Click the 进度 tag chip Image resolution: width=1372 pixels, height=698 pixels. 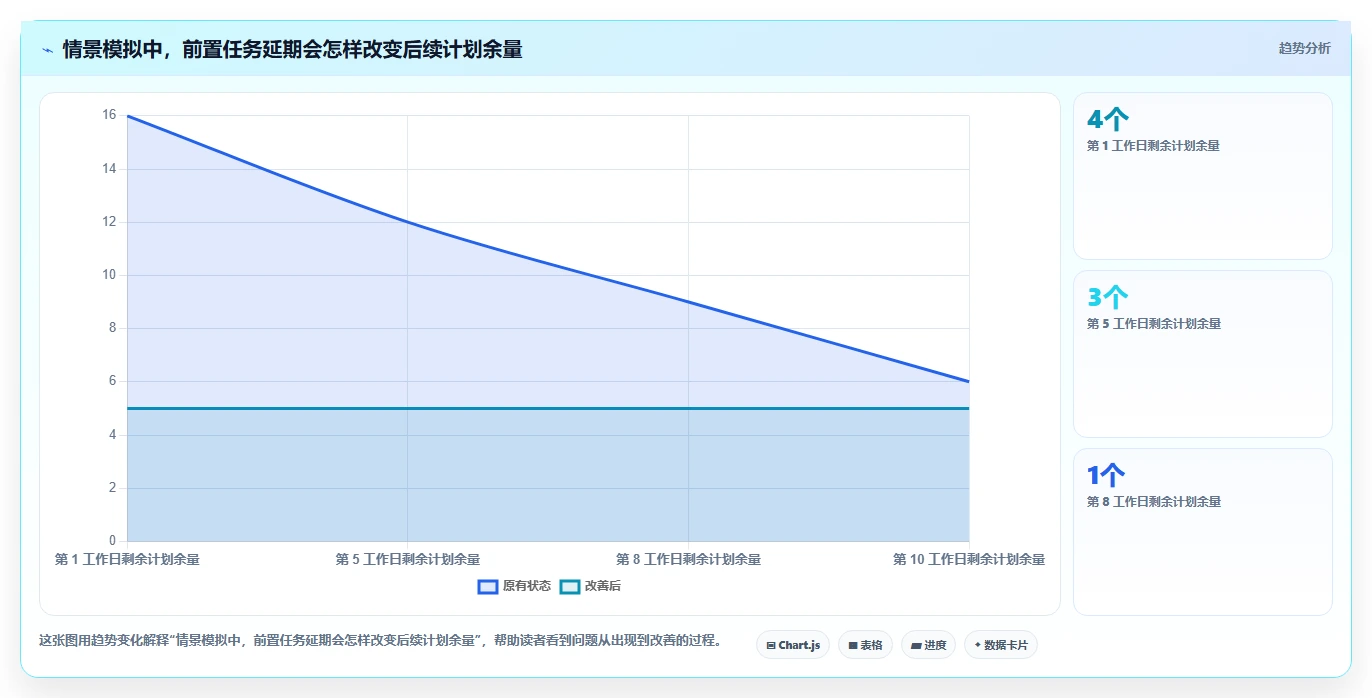tap(929, 645)
